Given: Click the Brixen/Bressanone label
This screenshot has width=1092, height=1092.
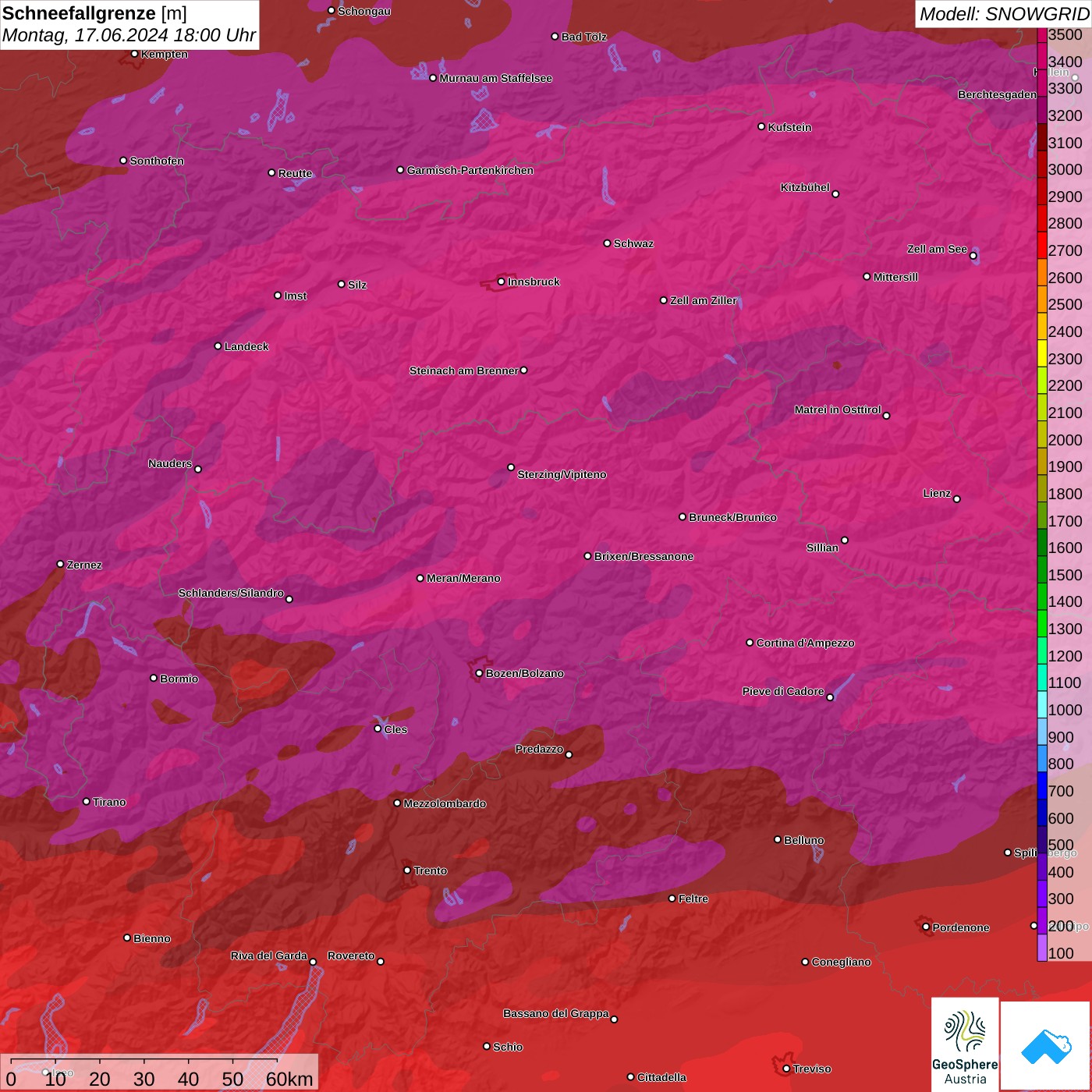Looking at the screenshot, I should click(x=643, y=556).
